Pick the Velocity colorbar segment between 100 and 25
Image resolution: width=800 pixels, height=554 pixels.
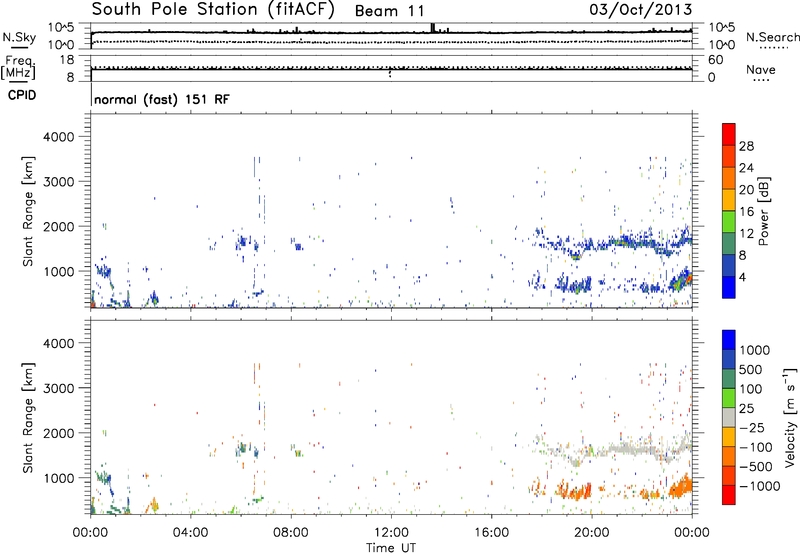(x=729, y=398)
